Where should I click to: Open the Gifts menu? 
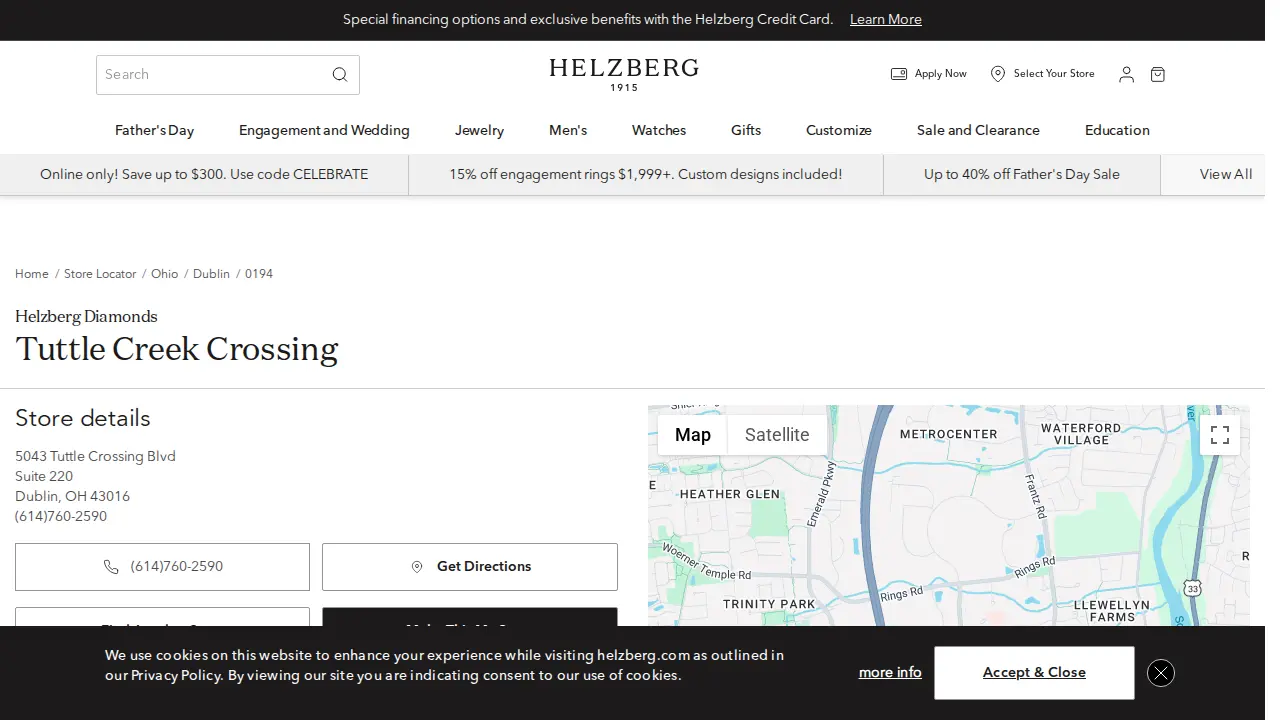coord(746,130)
